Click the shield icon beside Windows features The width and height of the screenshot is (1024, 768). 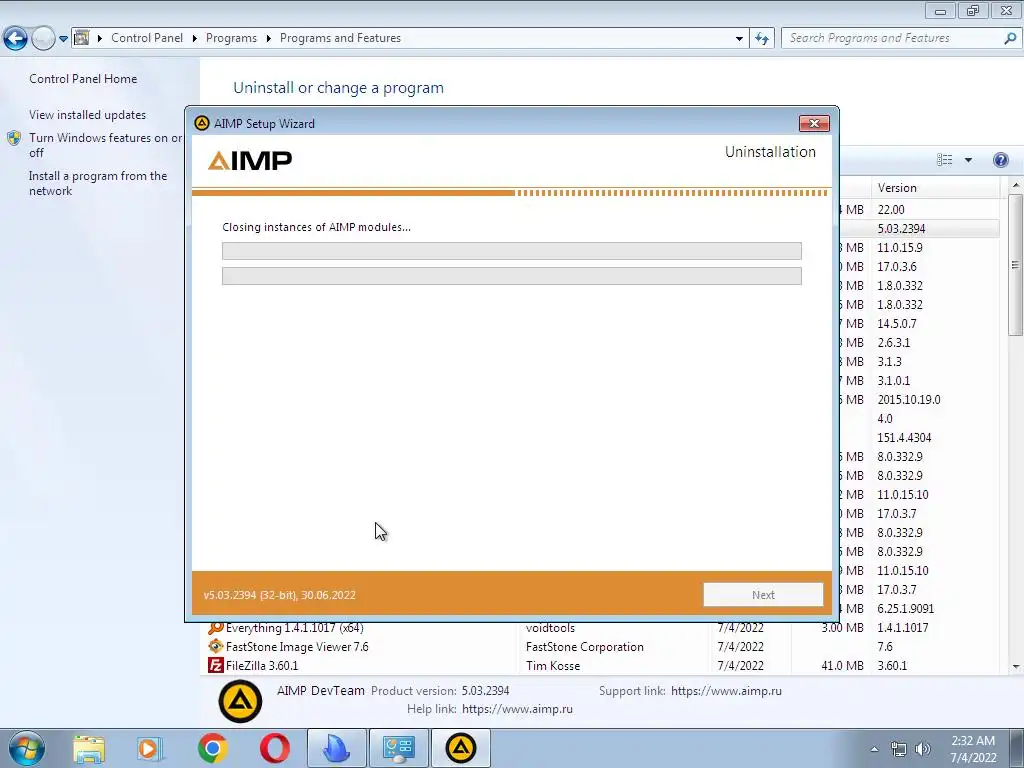click(x=14, y=138)
